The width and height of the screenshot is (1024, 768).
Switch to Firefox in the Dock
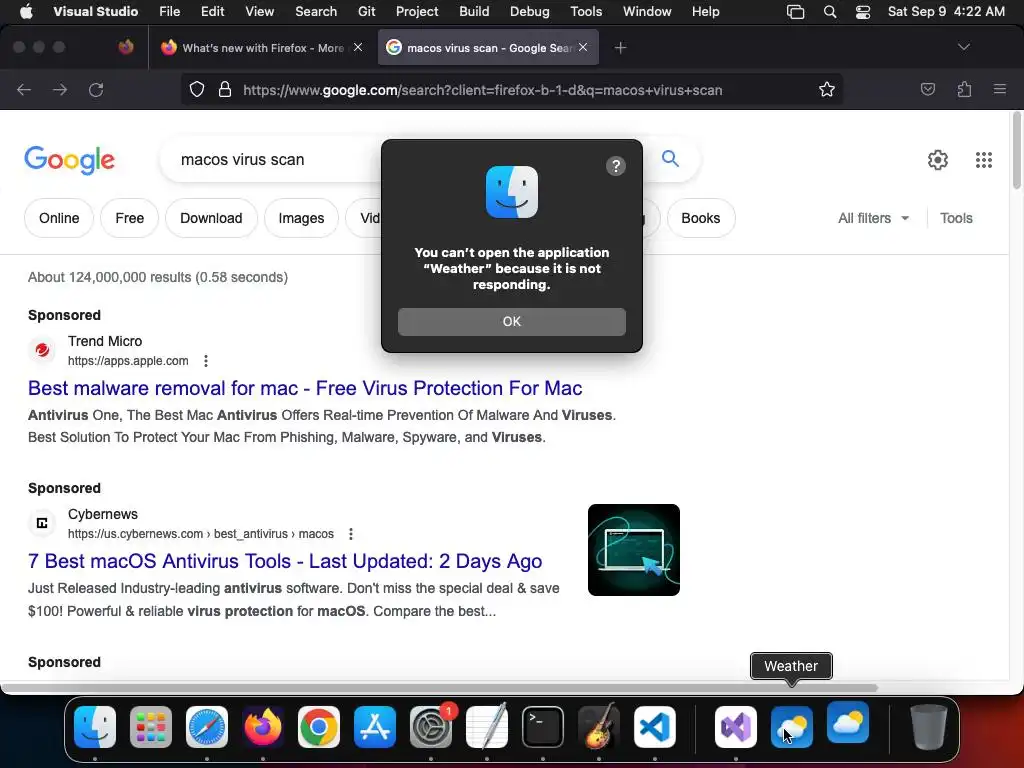(263, 726)
